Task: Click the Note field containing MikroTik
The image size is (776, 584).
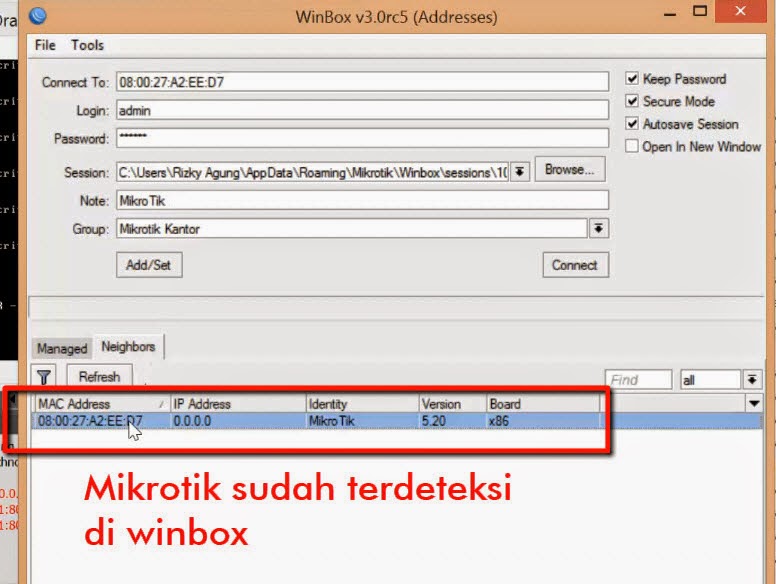Action: pyautogui.click(x=362, y=200)
